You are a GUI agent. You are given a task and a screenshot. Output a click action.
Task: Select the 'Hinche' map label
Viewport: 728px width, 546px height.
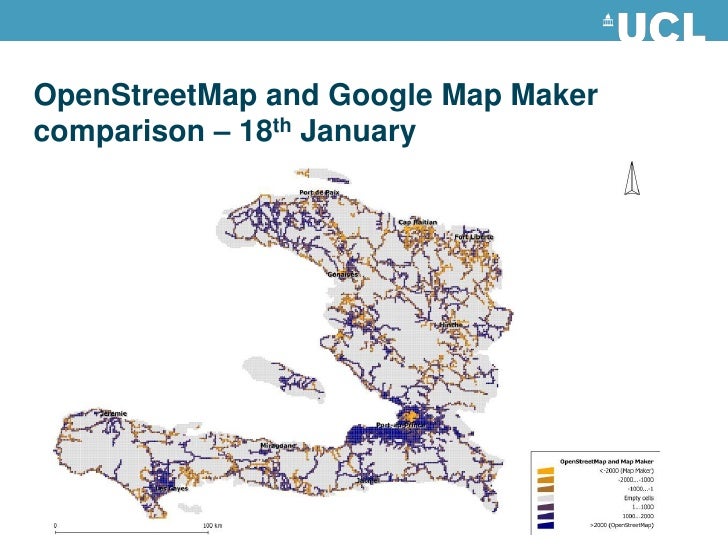click(x=450, y=325)
